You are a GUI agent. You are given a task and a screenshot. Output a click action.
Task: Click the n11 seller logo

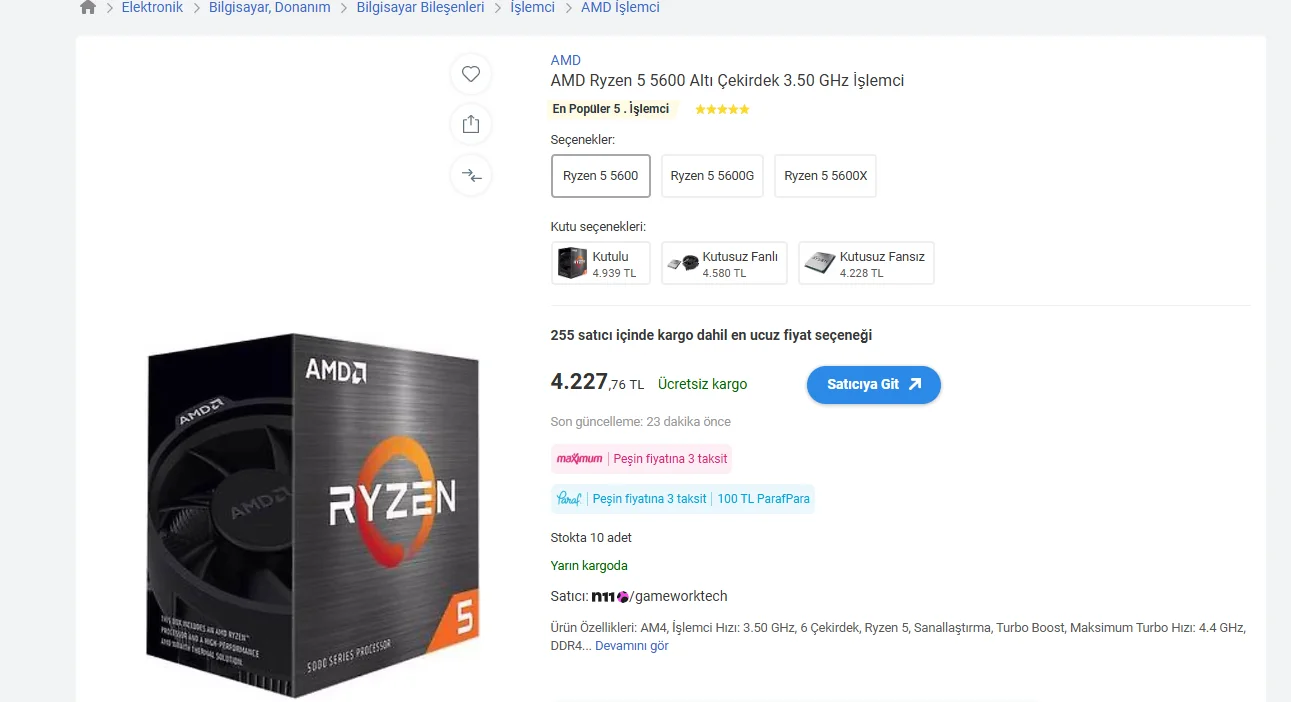coord(609,597)
